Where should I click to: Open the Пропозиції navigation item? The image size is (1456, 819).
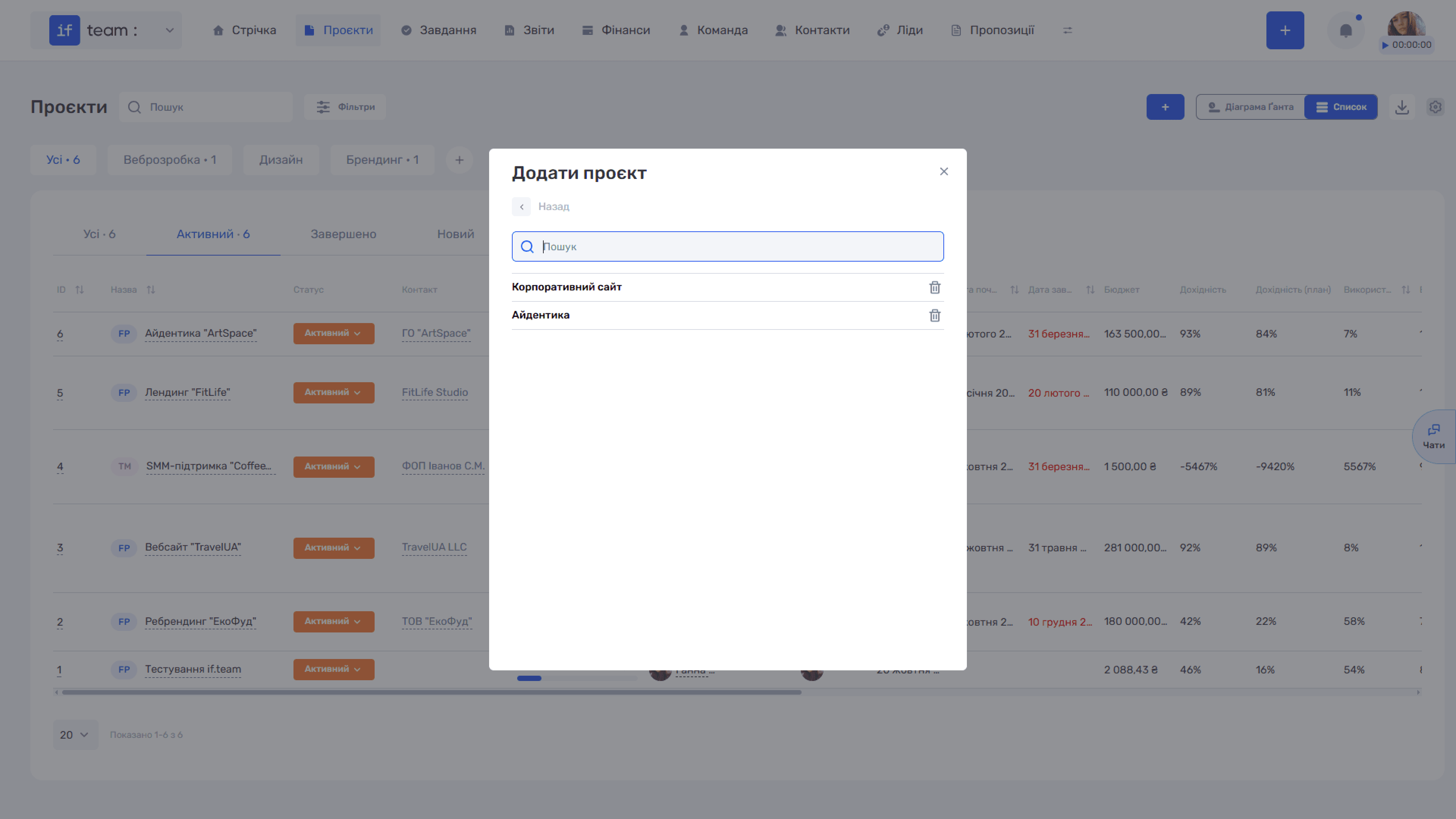[993, 30]
